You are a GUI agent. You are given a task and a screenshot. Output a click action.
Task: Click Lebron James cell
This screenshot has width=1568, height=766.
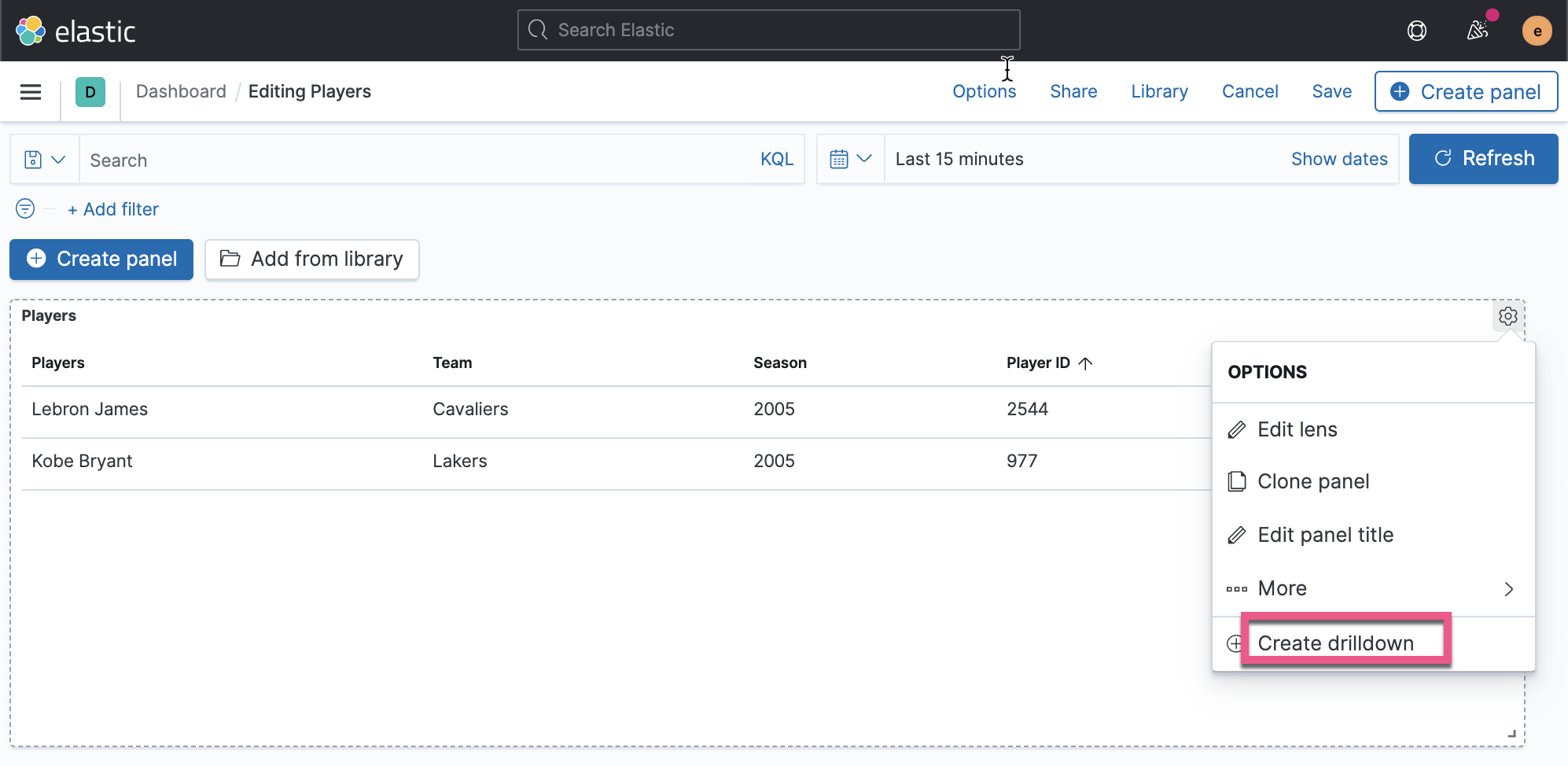[90, 409]
